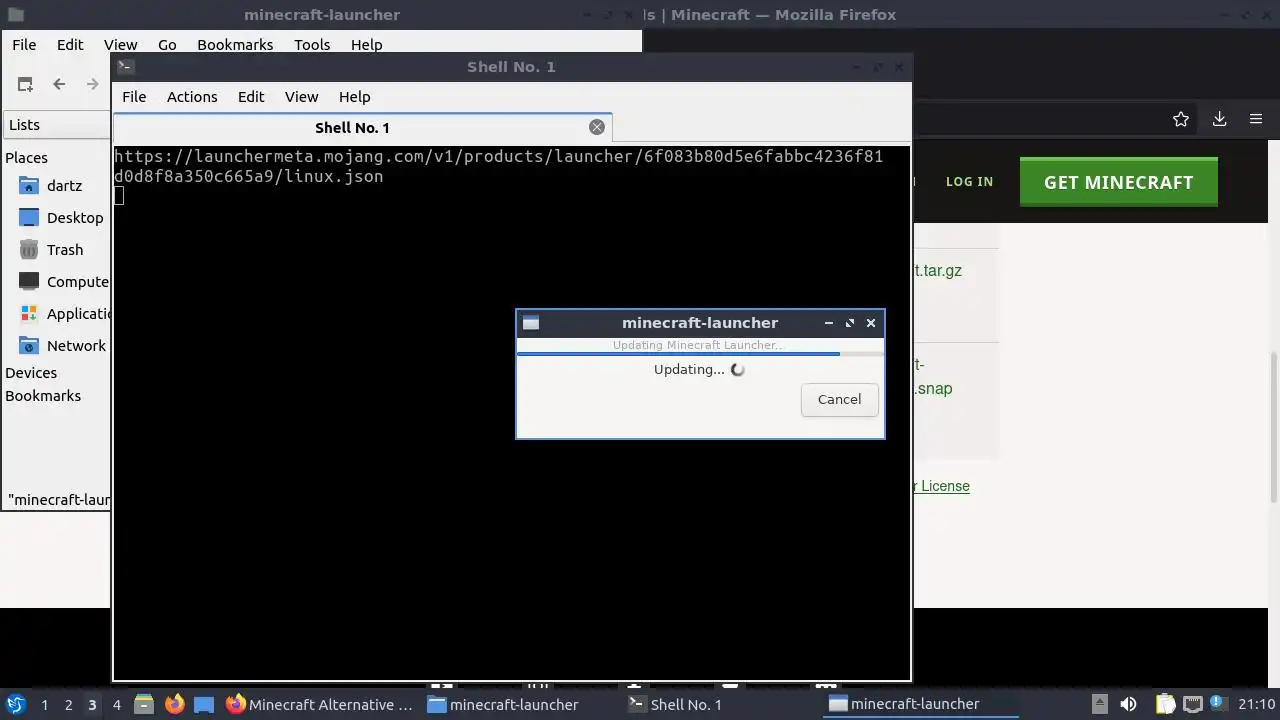Click the show desktop icon on the taskbar
This screenshot has height=720, width=1280.
click(204, 705)
